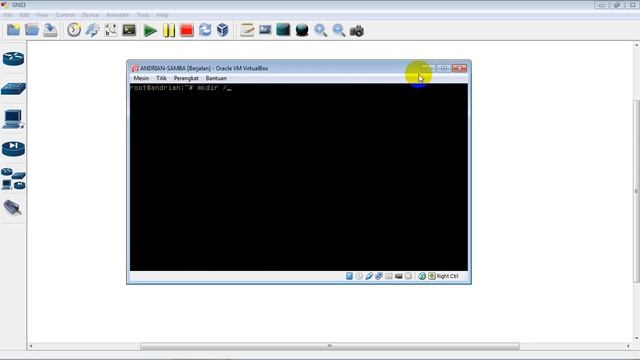Viewport: 640px width, 360px height.
Task: Maximize the ANDRIAN-SAMBA VirtualBox window
Action: coord(444,68)
